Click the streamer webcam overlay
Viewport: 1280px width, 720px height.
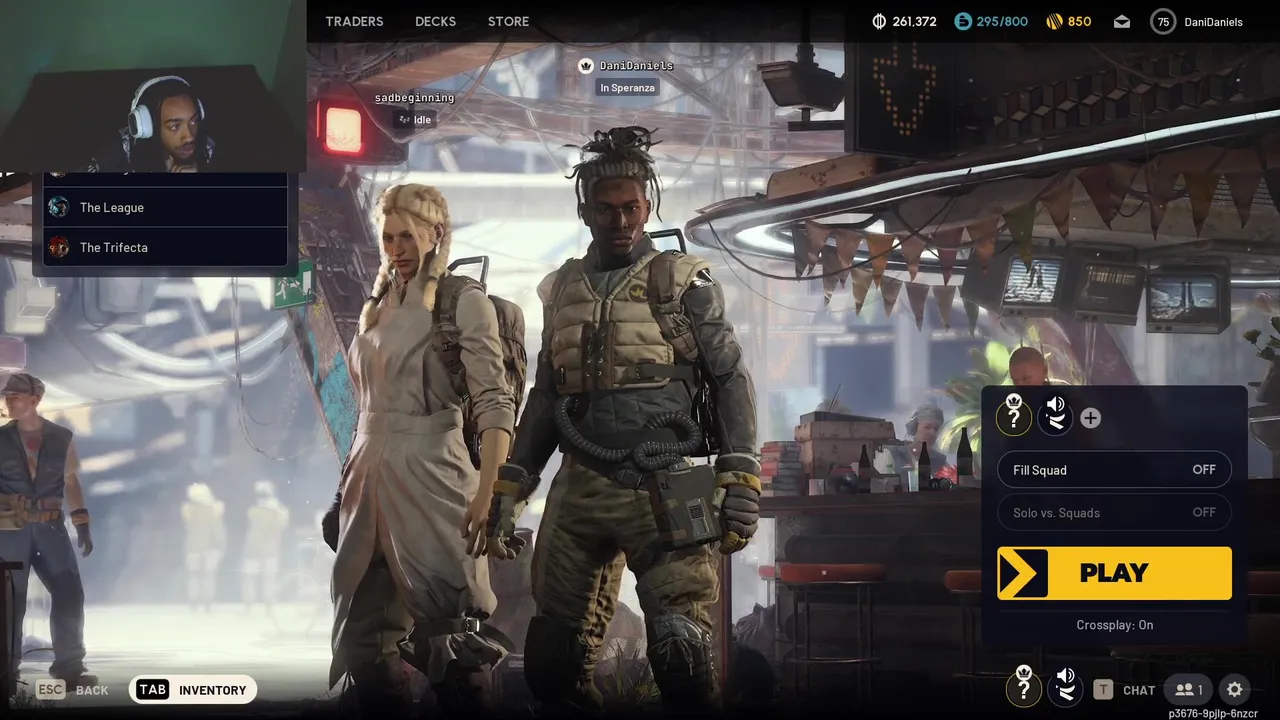tap(152, 86)
